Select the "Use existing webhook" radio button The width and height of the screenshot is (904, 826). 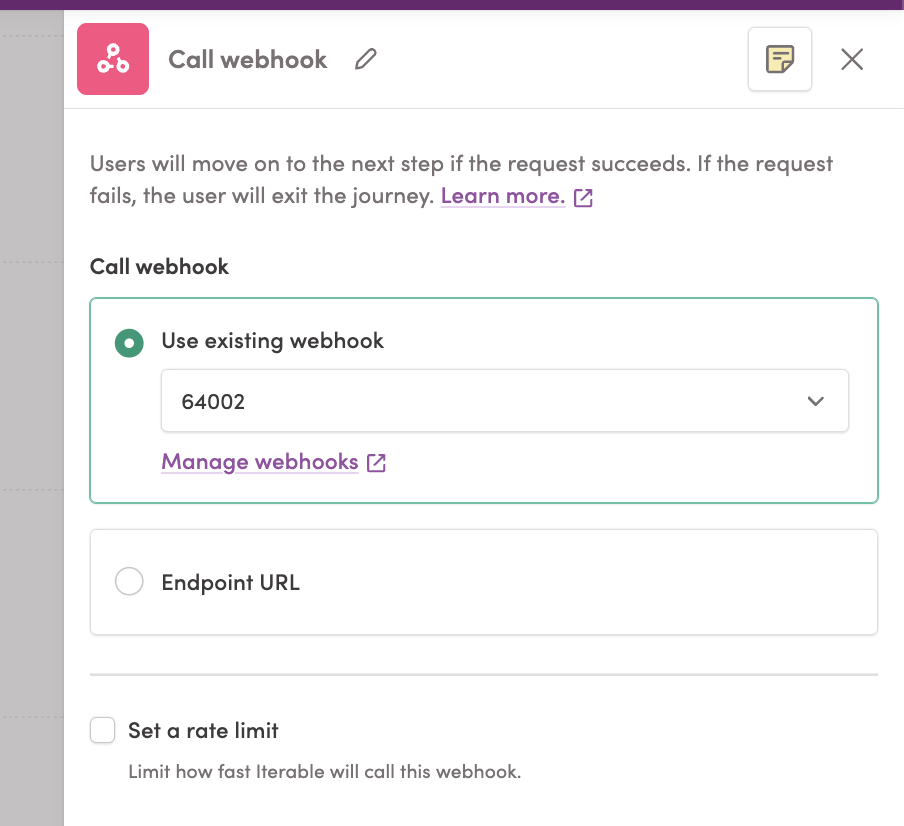129,343
